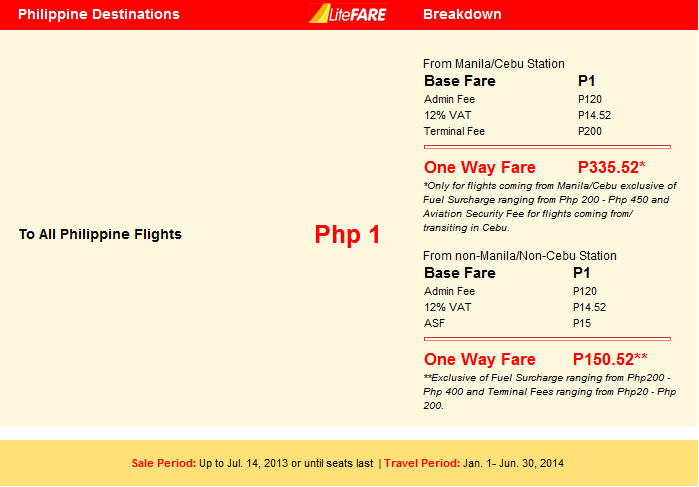Select the Philippine Destinations header
Image resolution: width=699 pixels, height=487 pixels.
tap(99, 14)
